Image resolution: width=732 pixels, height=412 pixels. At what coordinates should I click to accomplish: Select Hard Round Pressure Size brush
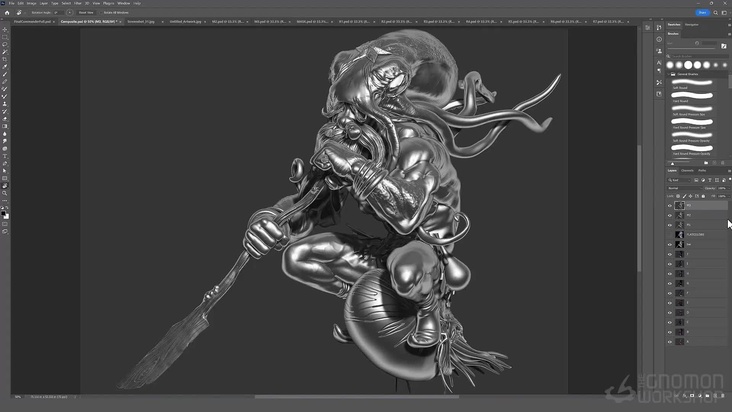[x=692, y=123]
